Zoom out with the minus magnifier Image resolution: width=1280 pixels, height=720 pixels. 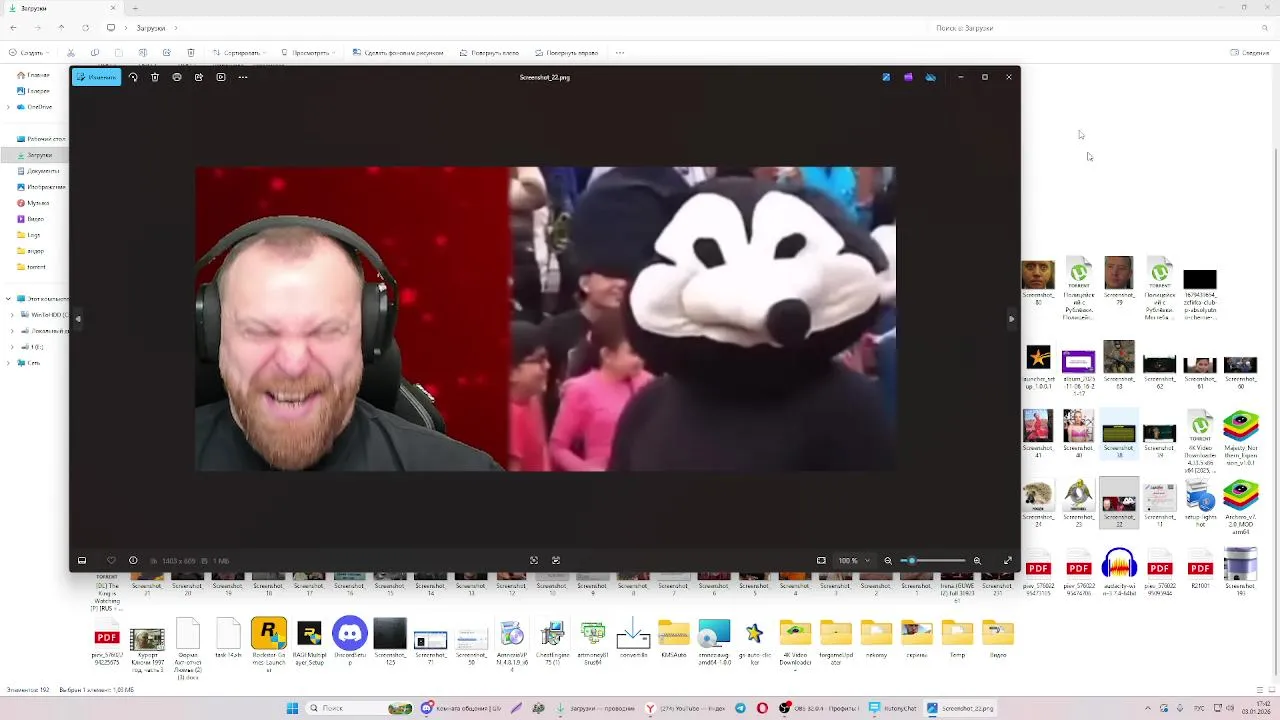[x=888, y=561]
